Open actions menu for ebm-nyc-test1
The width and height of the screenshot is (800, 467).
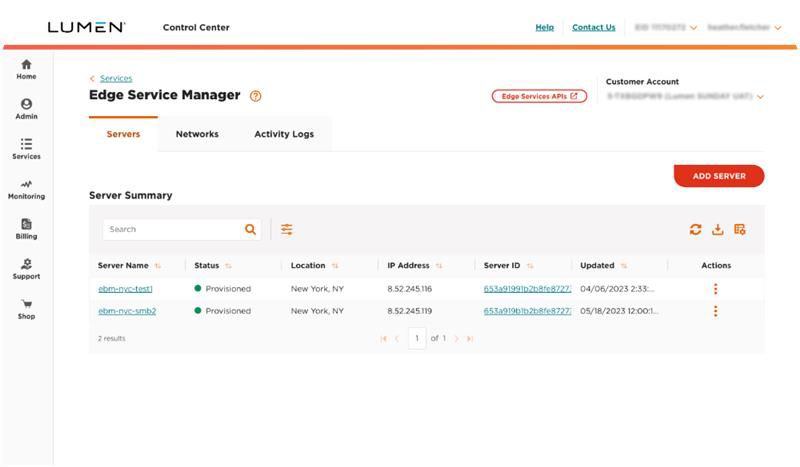tap(715, 289)
